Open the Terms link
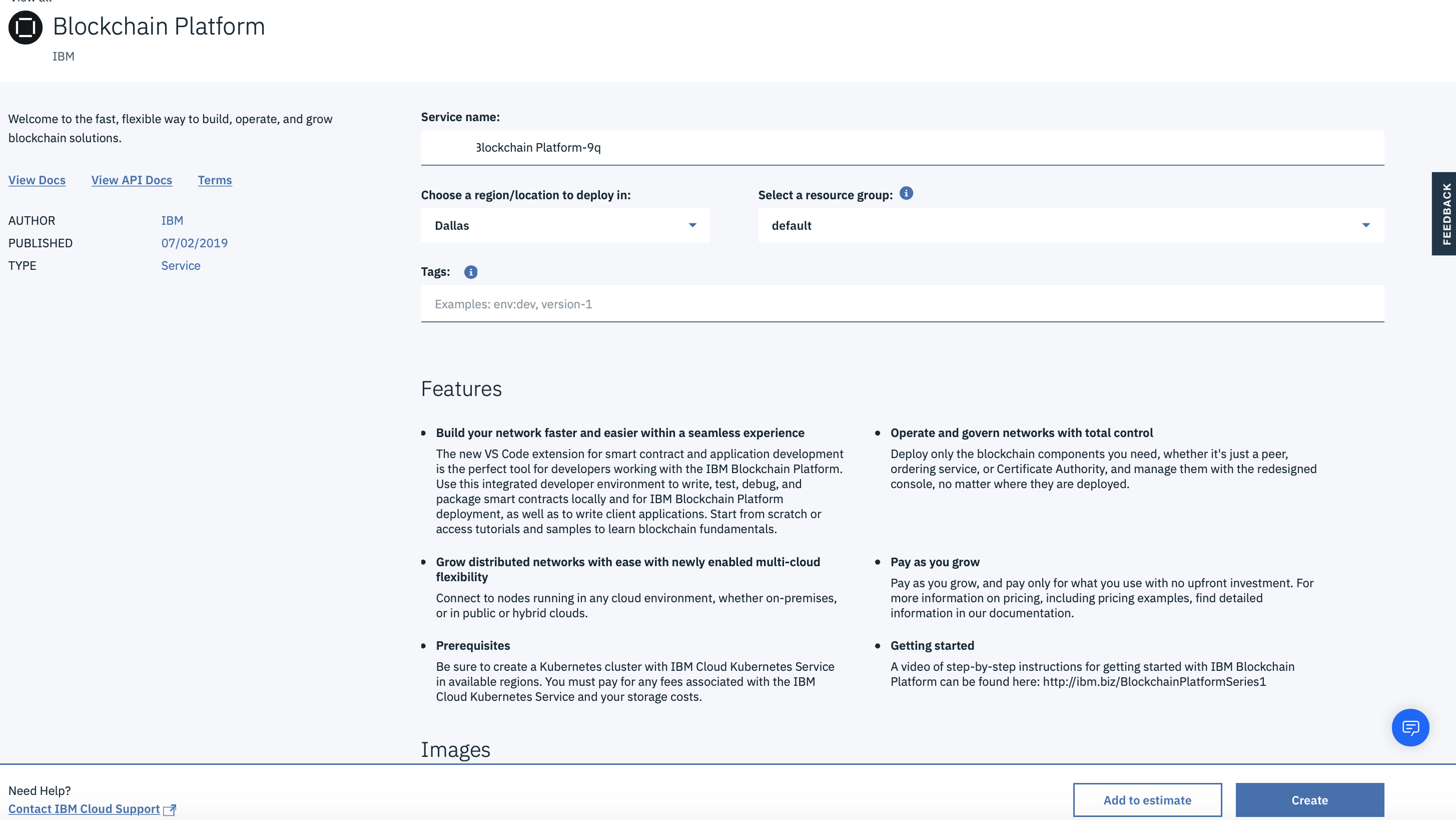 (x=215, y=180)
